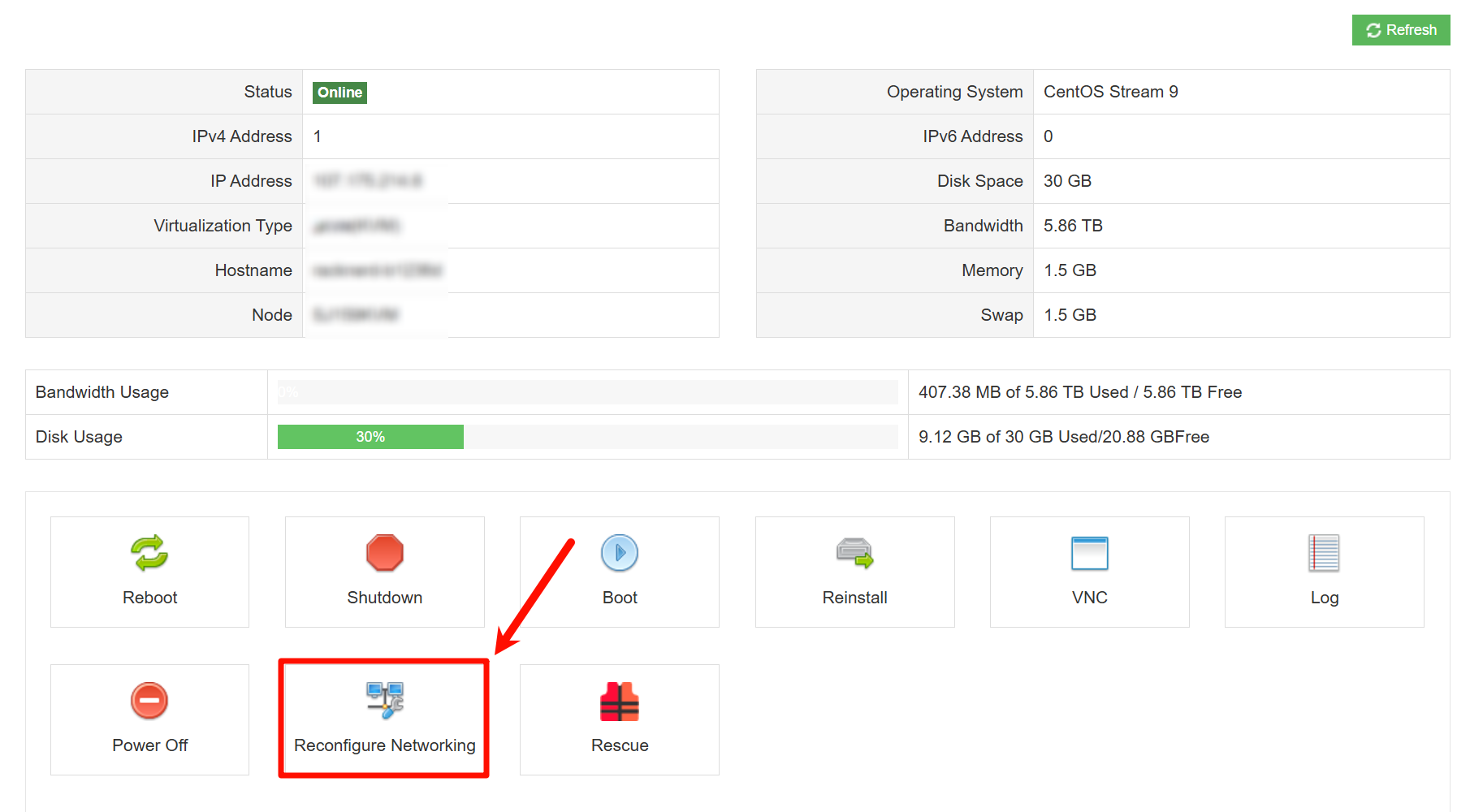Select the Reconfigure Networking icon
1470x812 pixels.
click(x=384, y=700)
